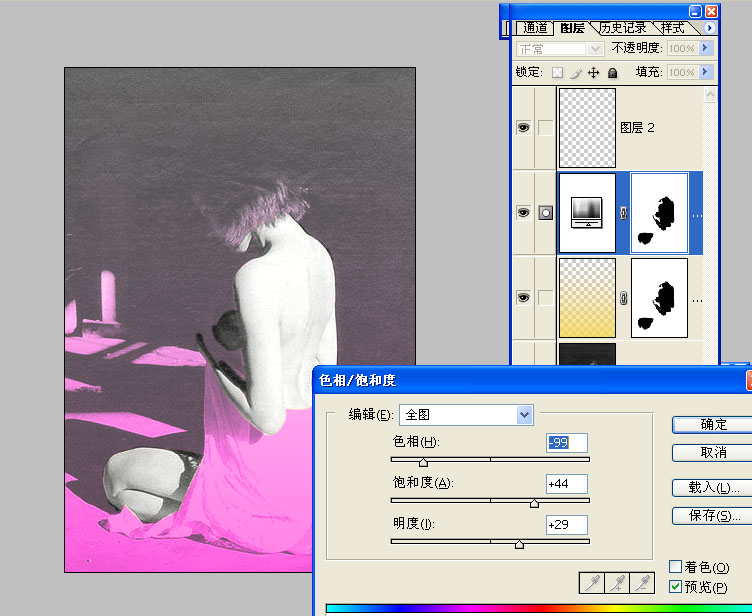Toggle link box beside 图层 2
The height and width of the screenshot is (616, 752).
tap(545, 128)
